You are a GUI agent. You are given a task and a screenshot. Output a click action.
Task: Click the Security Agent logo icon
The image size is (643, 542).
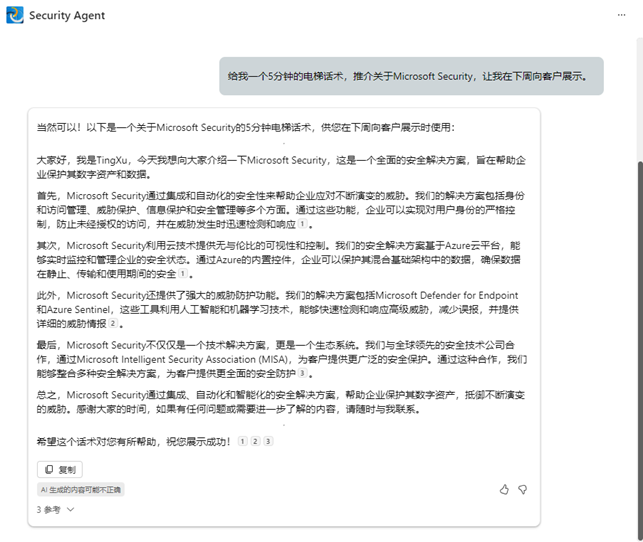point(15,15)
